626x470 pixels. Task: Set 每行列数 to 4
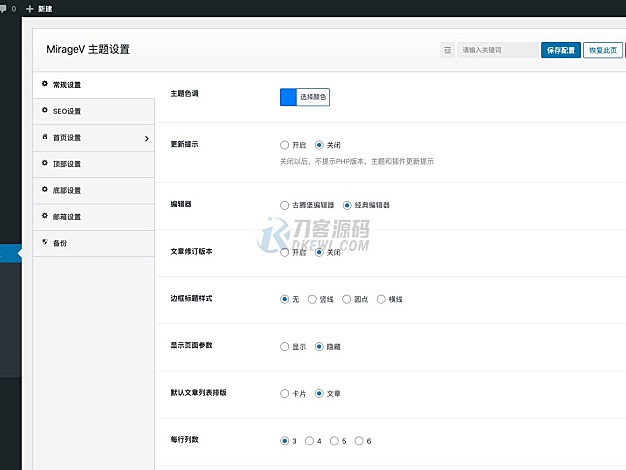309,441
